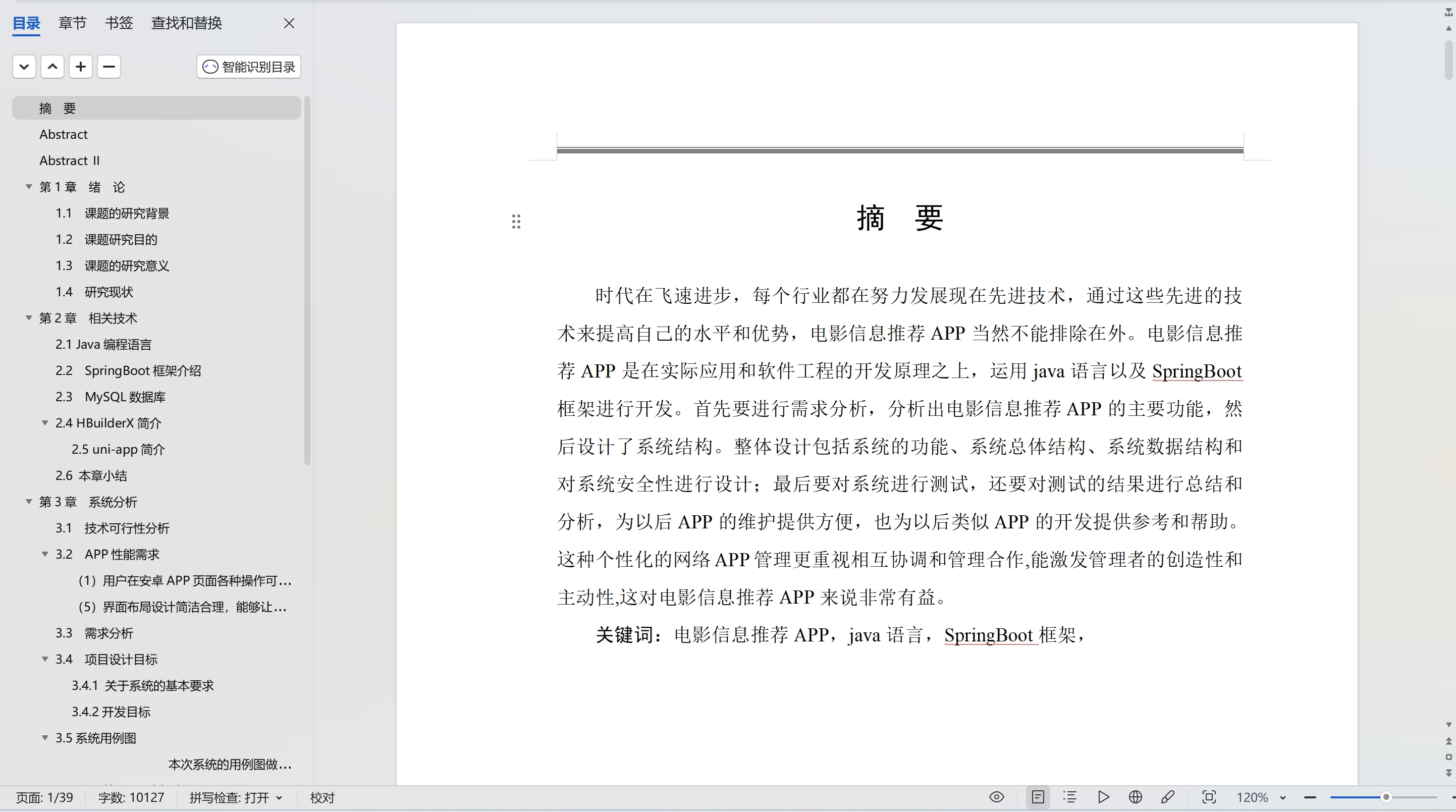This screenshot has height=812, width=1456.
Task: Open reading eye-protection mode in status bar
Action: click(x=995, y=797)
